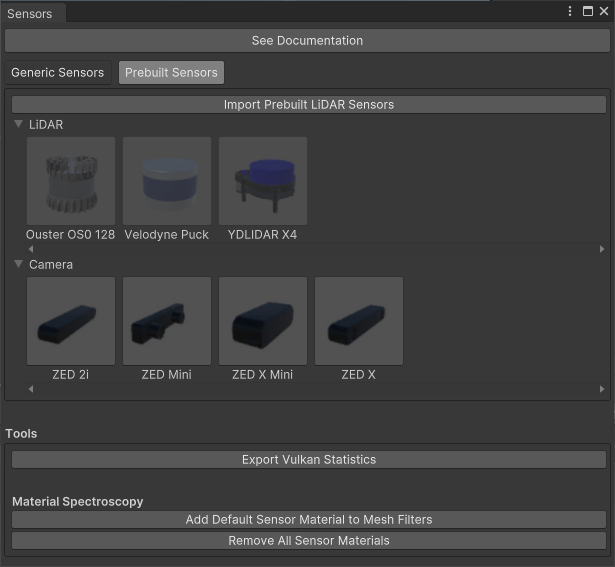
Task: Open the See Documentation button
Action: (308, 40)
